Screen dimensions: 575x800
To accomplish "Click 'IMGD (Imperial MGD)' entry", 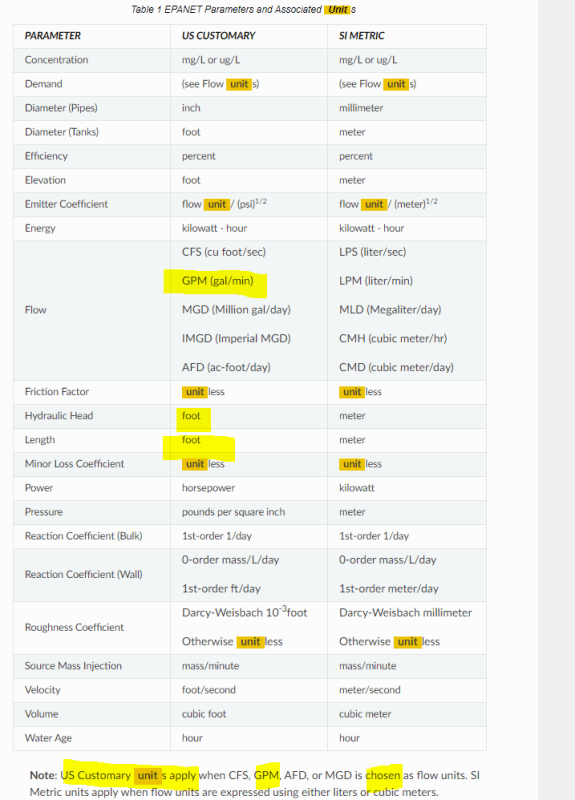I will [x=236, y=338].
